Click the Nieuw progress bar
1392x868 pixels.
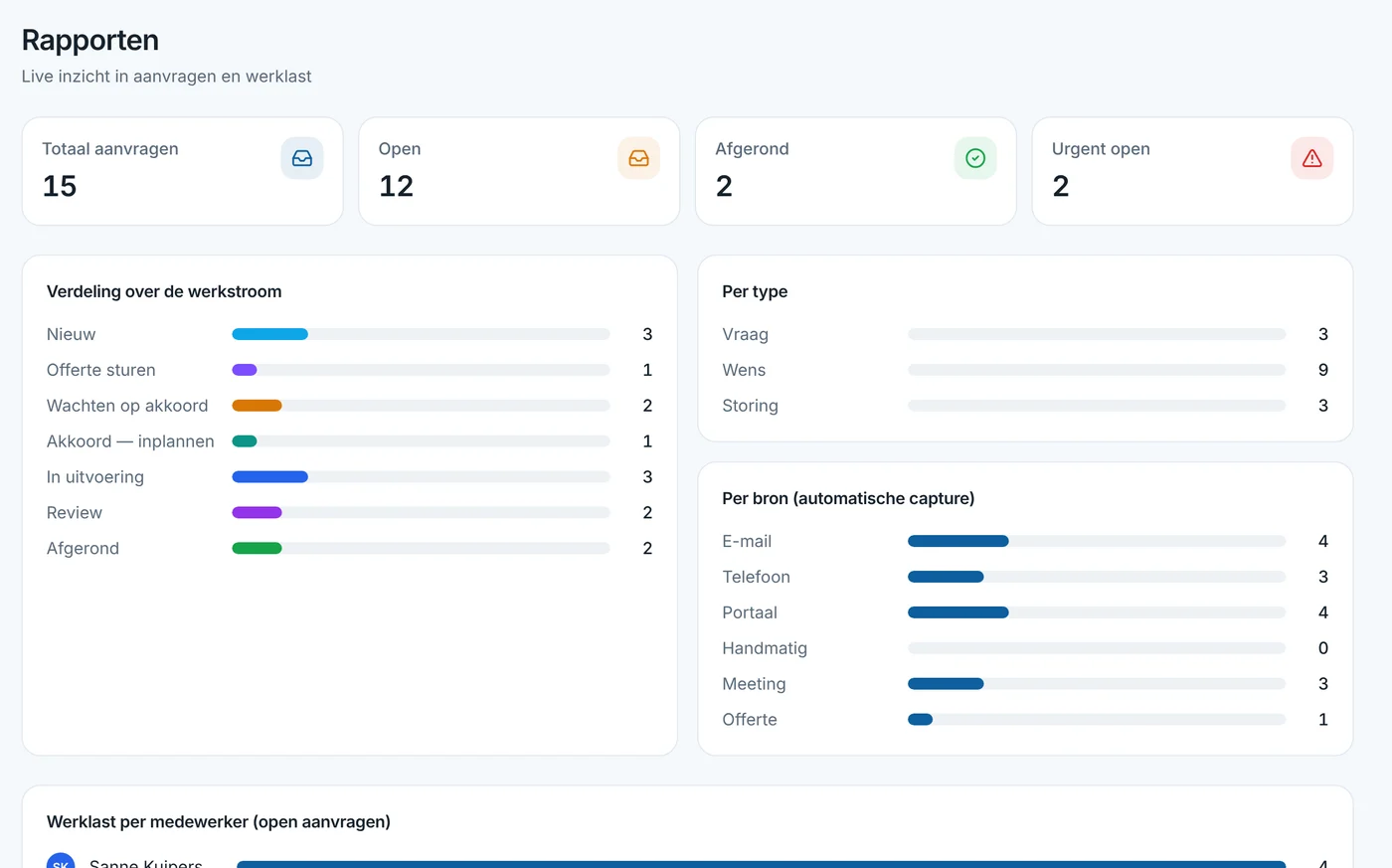click(421, 334)
